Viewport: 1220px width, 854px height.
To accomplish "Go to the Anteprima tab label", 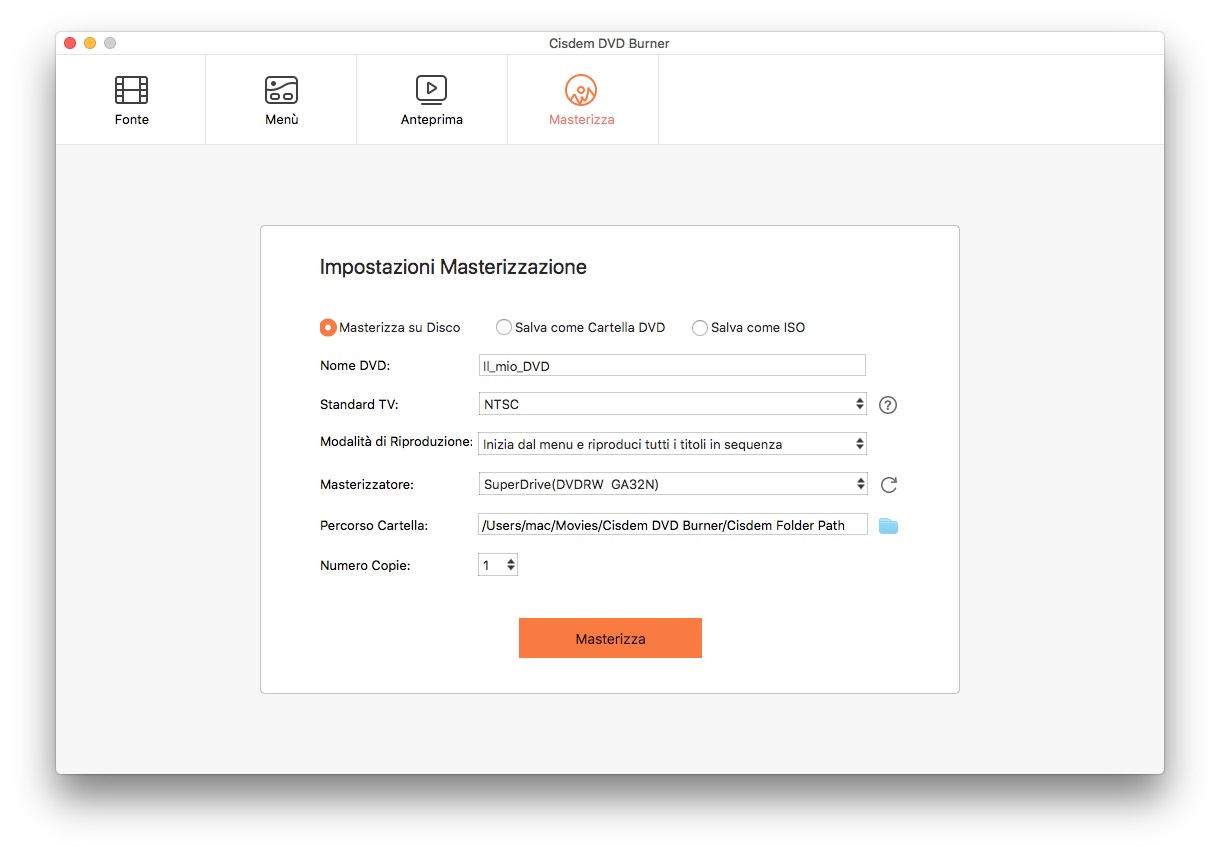I will [431, 120].
